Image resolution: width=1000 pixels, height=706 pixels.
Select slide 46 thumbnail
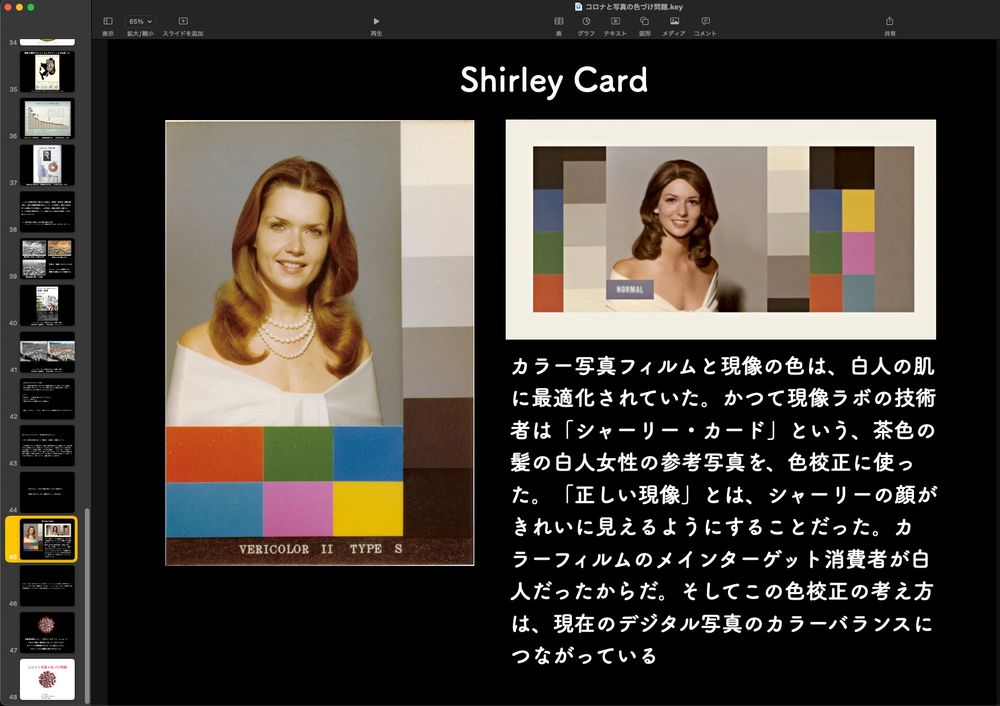(x=47, y=586)
